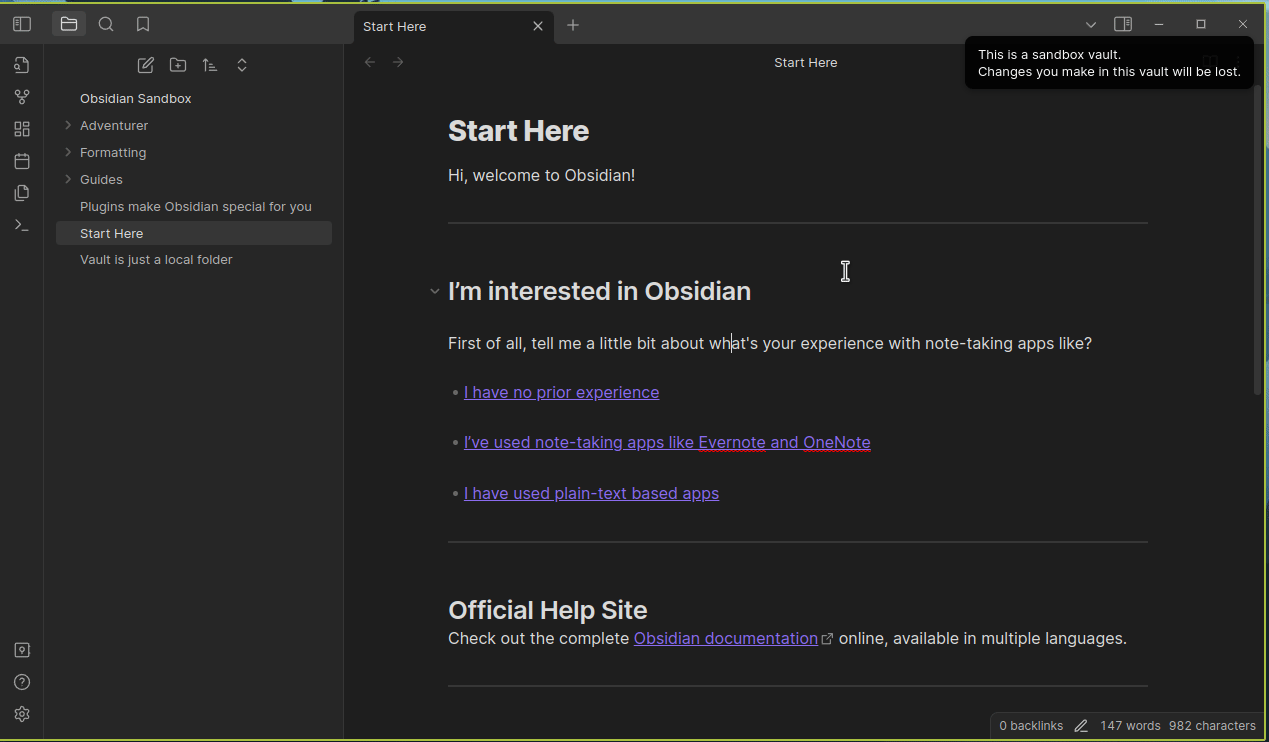Image resolution: width=1269 pixels, height=742 pixels.
Task: Open Settings with the gear icon
Action: click(x=22, y=714)
